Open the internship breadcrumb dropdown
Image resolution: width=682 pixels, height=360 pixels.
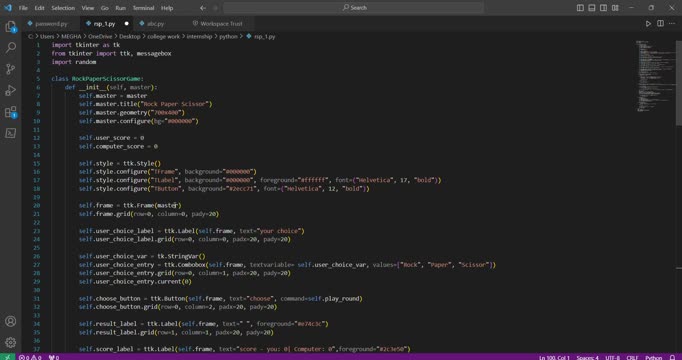[199, 37]
